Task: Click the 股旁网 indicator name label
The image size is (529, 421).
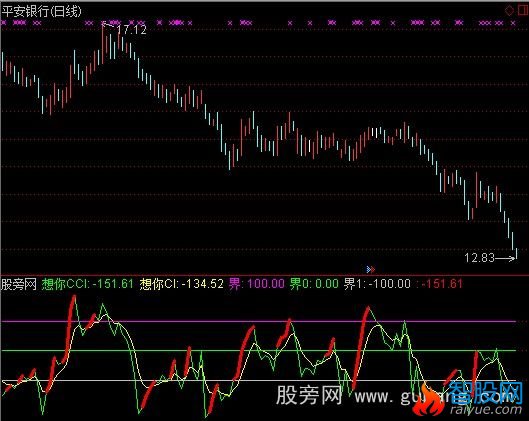Action: click(x=19, y=284)
